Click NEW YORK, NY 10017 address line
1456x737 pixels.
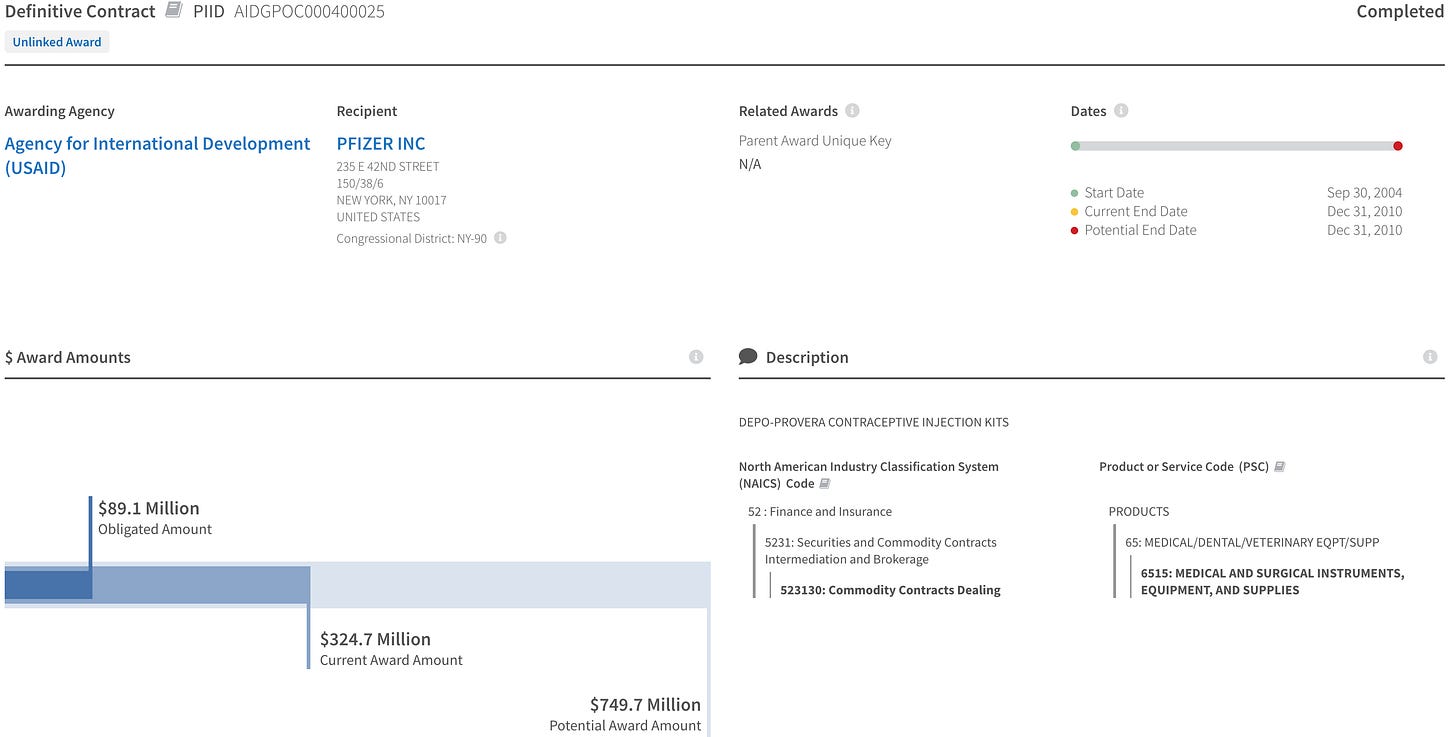coord(392,200)
